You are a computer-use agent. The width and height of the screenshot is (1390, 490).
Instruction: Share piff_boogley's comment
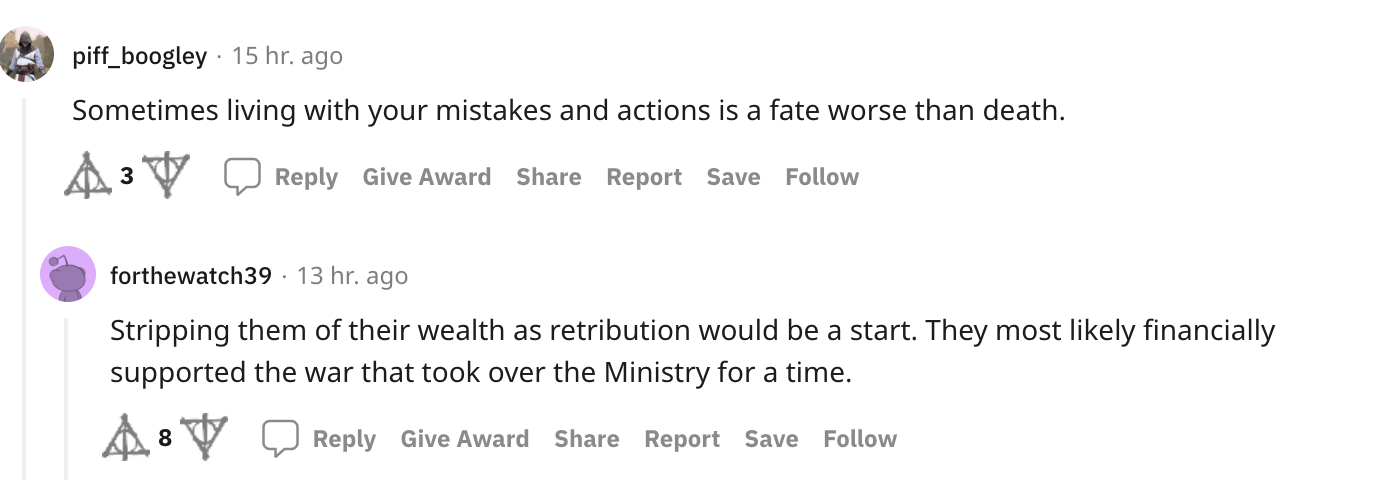coord(548,177)
